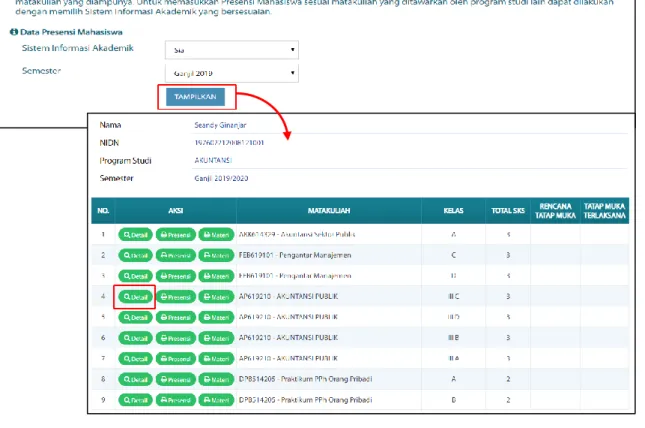Click the III B class cell

[453, 338]
